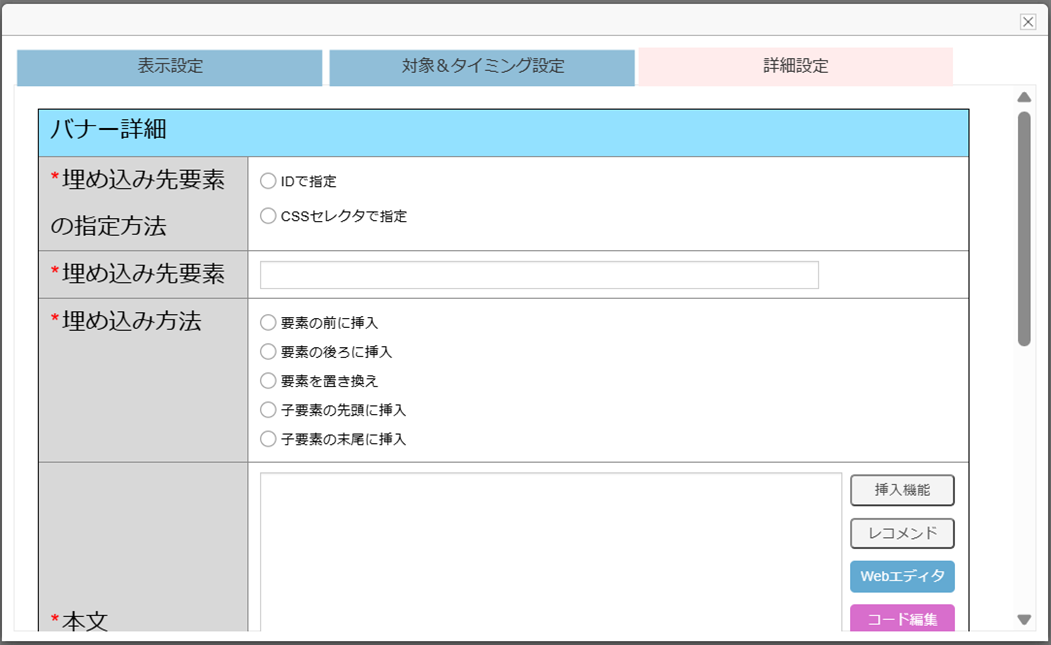Switch to the 表示設定 tab
Viewport: 1051px width, 645px height.
click(x=170, y=67)
